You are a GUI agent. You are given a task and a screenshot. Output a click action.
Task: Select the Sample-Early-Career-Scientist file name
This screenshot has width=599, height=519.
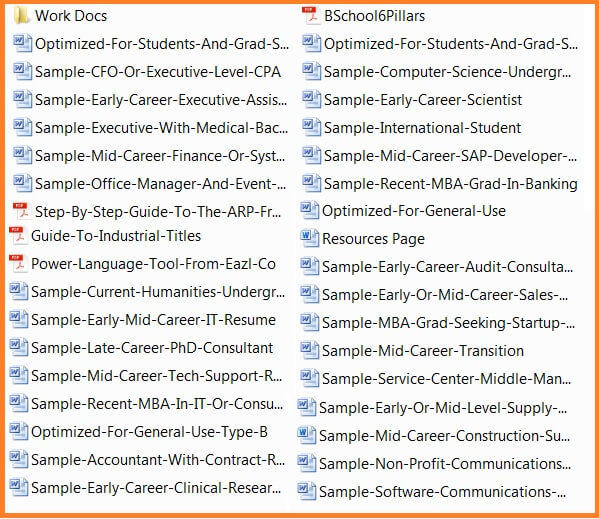coord(423,100)
